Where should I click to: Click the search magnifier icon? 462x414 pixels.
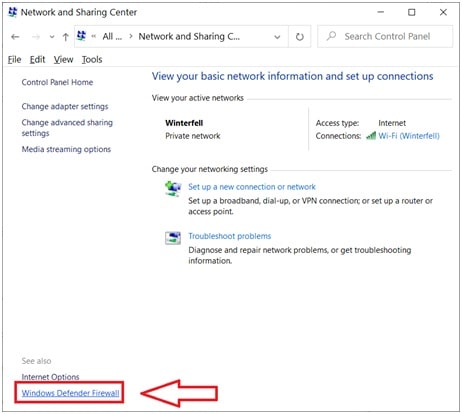click(x=331, y=36)
